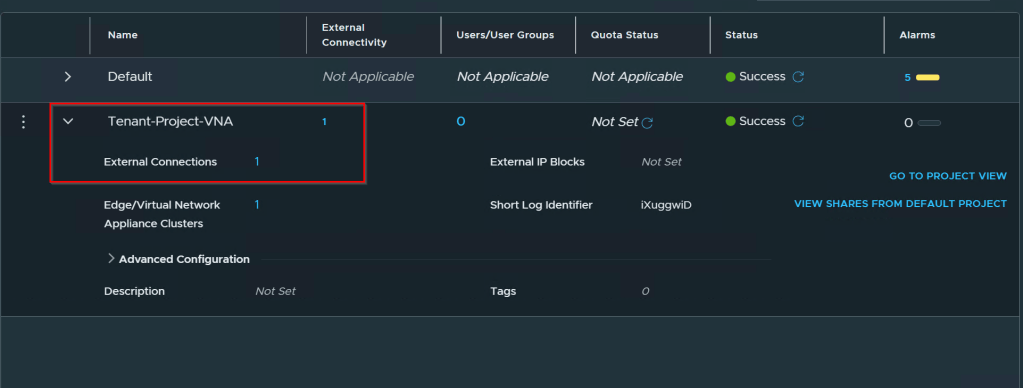This screenshot has height=388, width=1023.
Task: Click green Success indicator for Tenant-Project-VNA
Action: point(730,121)
